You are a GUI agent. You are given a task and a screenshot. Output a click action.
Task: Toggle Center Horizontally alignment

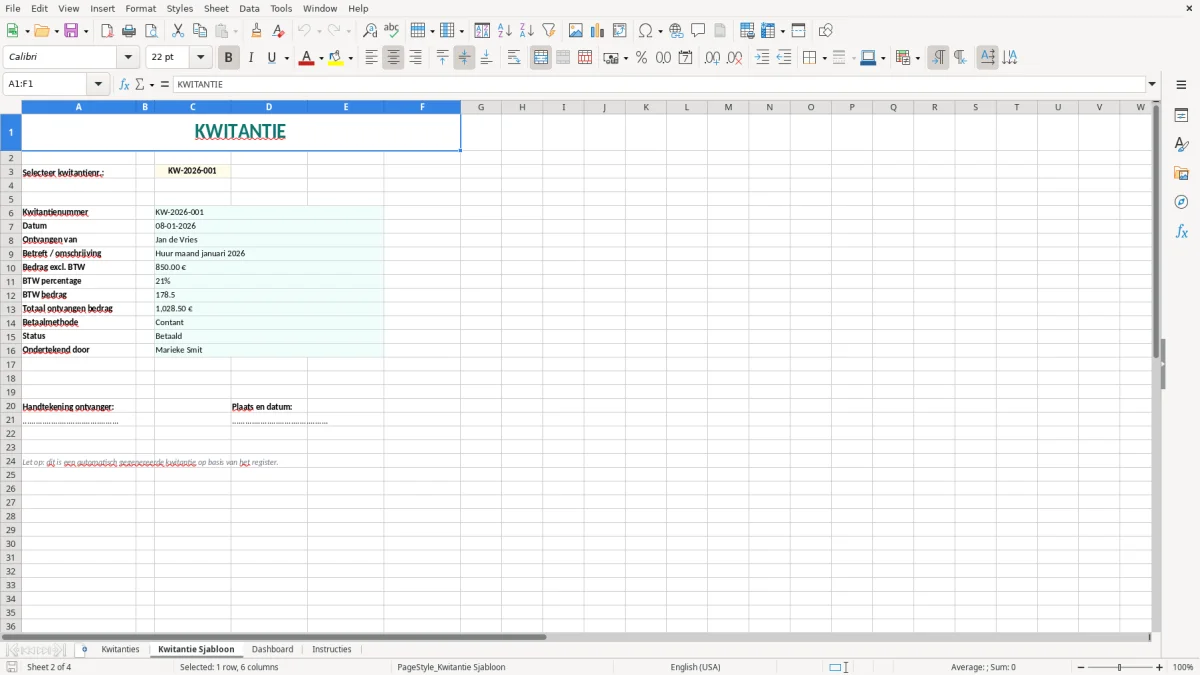click(393, 58)
